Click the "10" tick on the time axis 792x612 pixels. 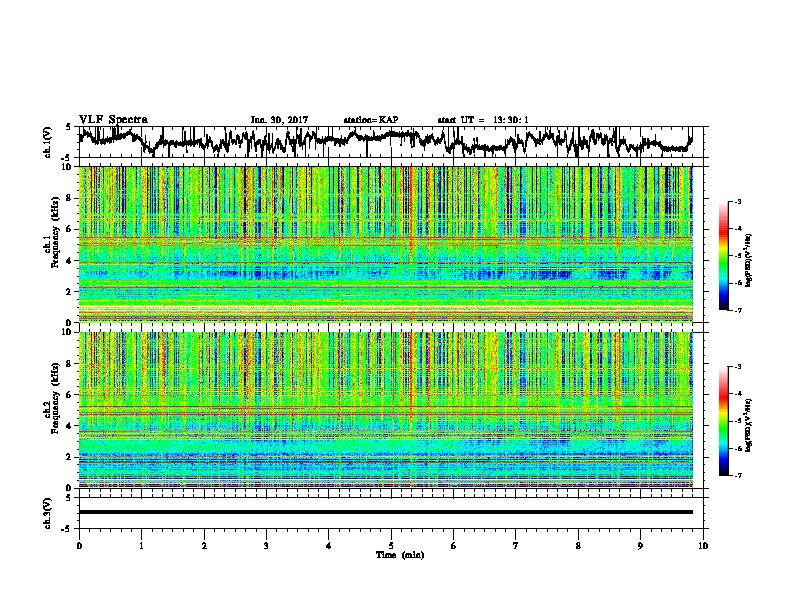click(703, 546)
